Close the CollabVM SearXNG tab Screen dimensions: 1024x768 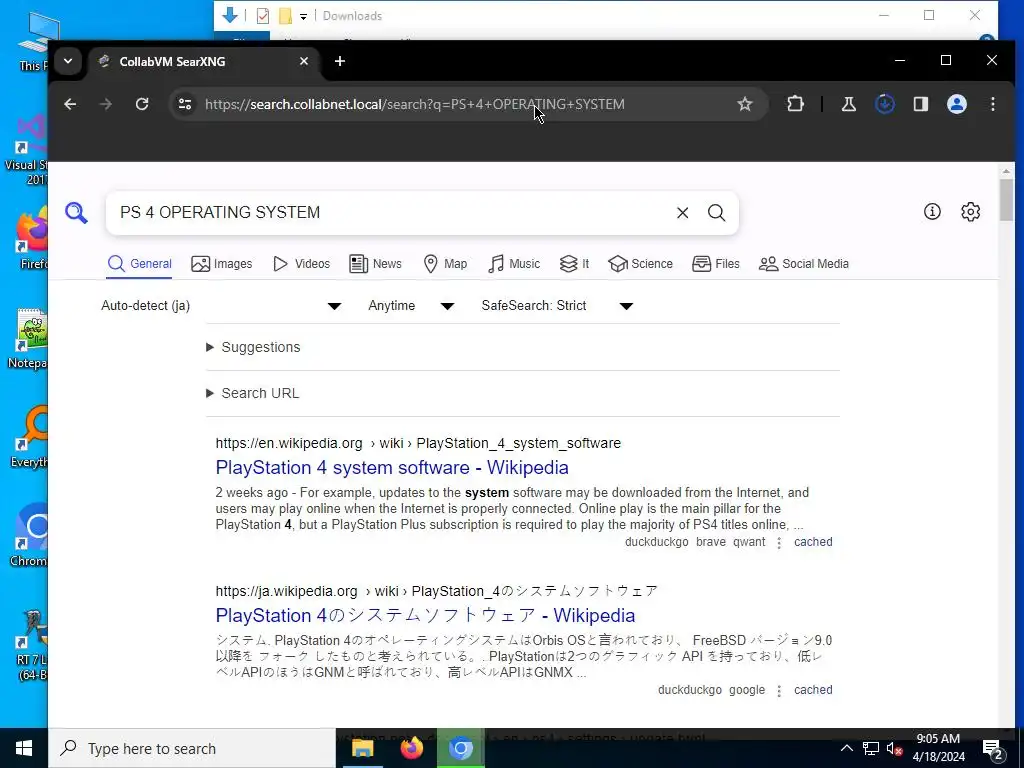pos(304,61)
